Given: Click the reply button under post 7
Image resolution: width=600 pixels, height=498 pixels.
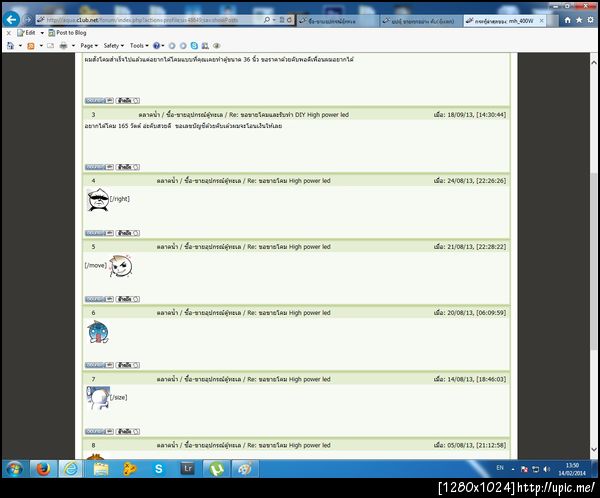Looking at the screenshot, I should 99,431.
